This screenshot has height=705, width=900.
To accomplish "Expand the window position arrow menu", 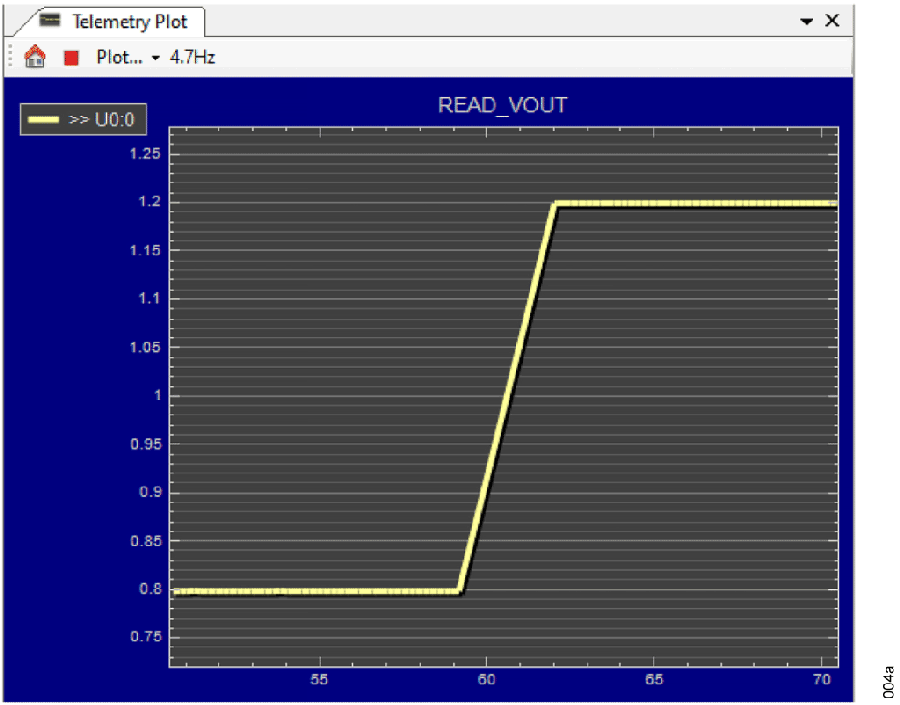I will (x=807, y=21).
